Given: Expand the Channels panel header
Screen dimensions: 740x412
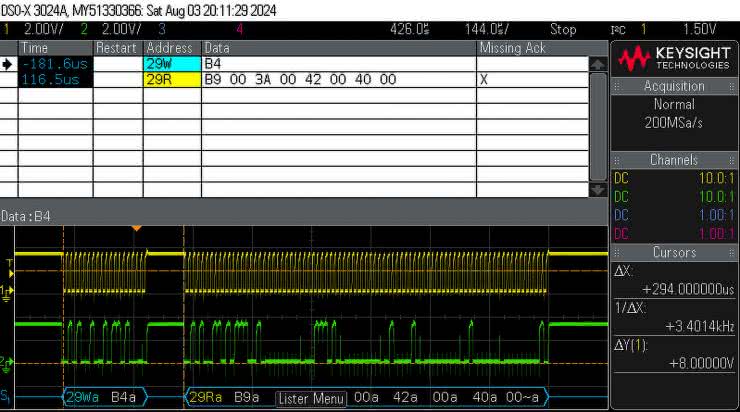Looking at the screenshot, I should [x=674, y=160].
